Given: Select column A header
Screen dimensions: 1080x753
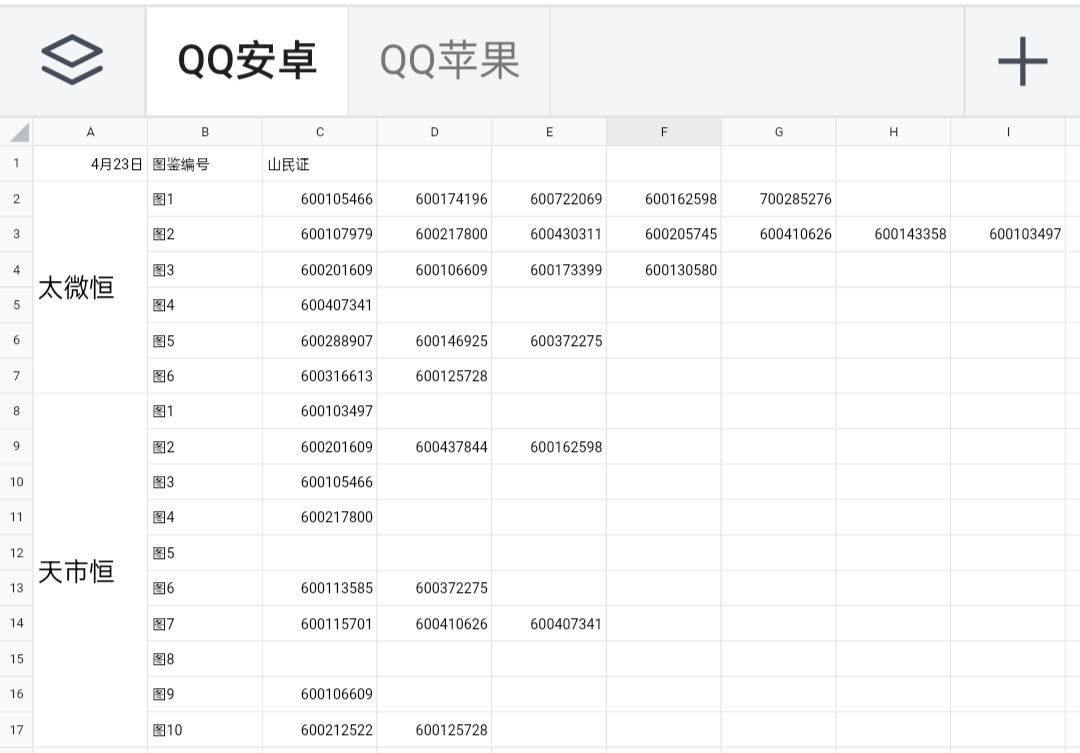Looking at the screenshot, I should tap(91, 132).
